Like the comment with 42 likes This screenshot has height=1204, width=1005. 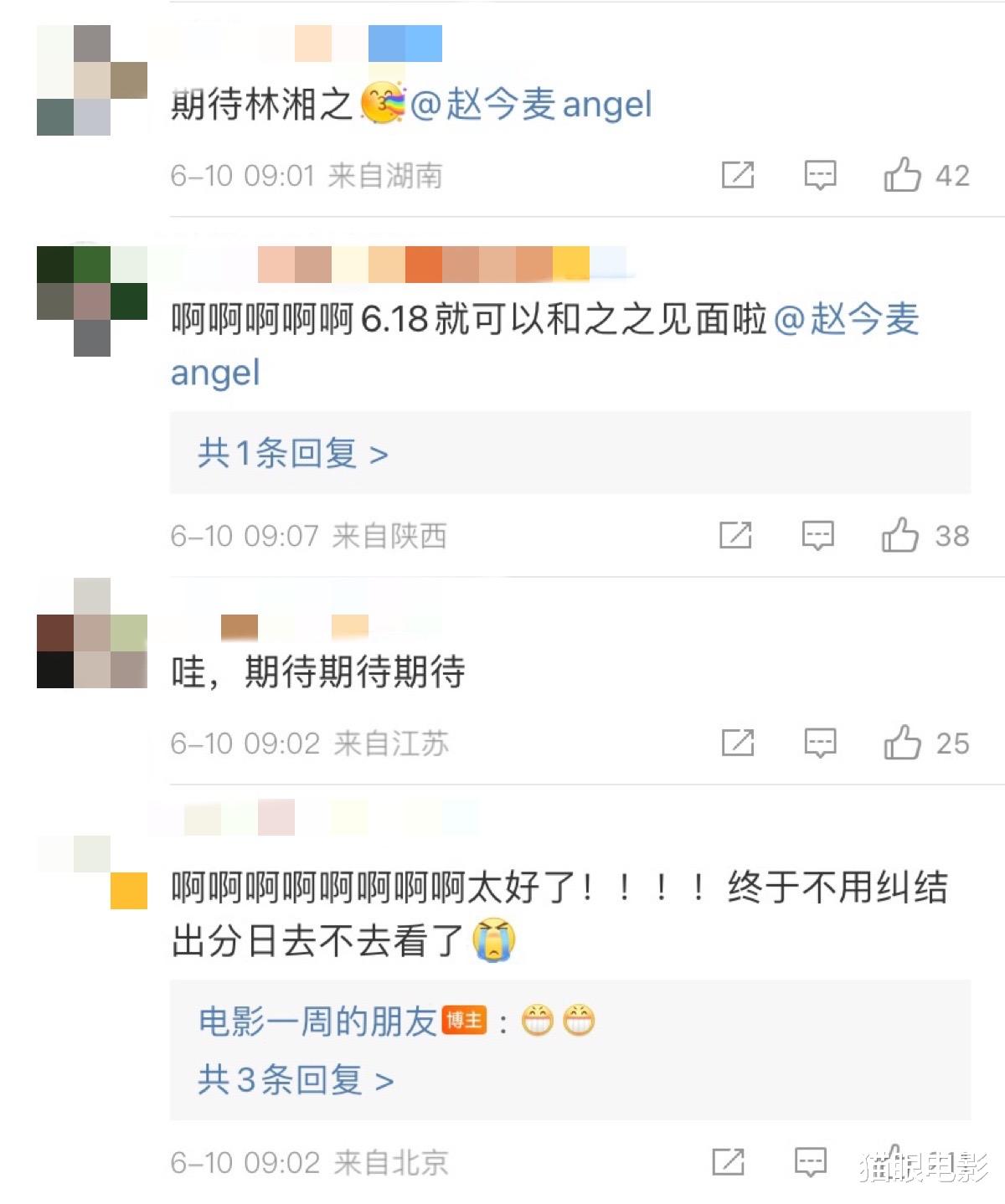[x=902, y=174]
